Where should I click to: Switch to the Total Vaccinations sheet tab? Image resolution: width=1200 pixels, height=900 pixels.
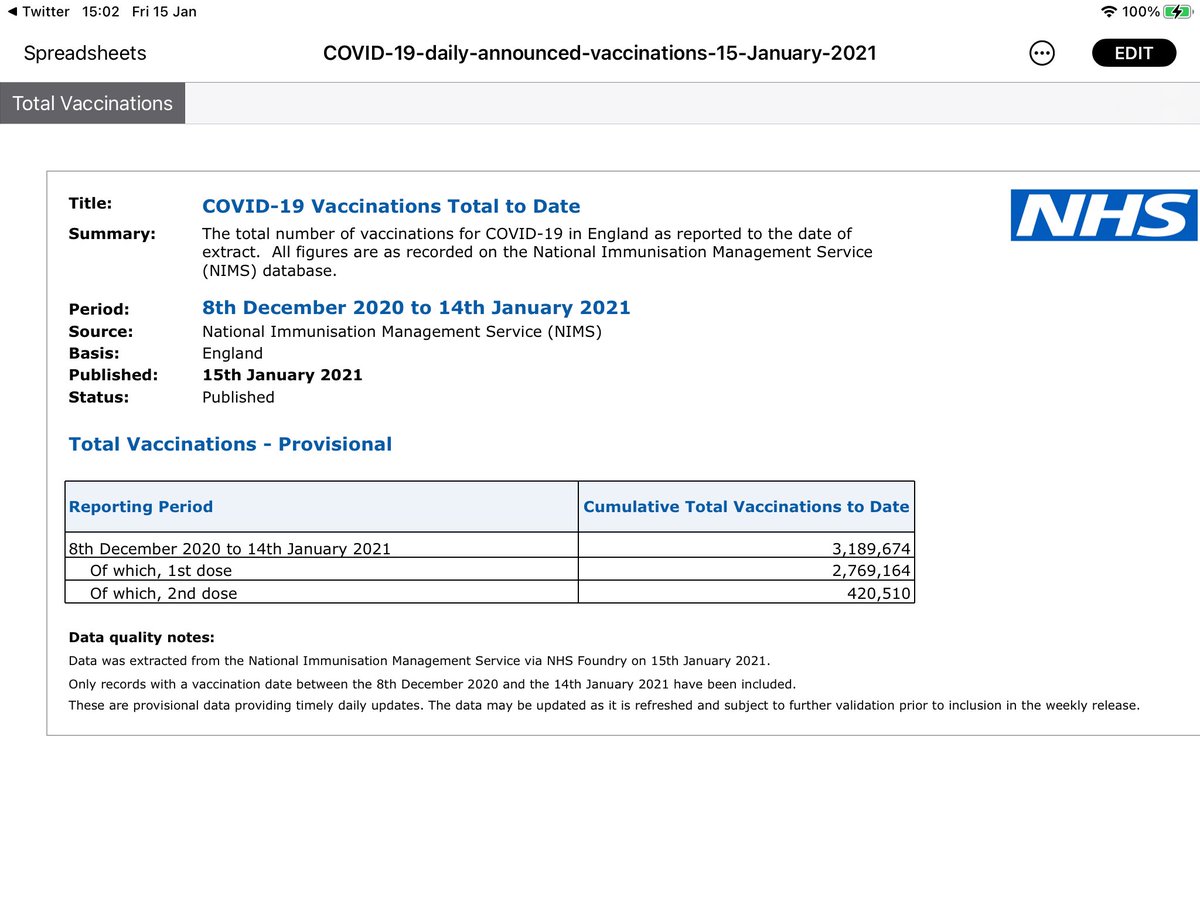(x=92, y=102)
